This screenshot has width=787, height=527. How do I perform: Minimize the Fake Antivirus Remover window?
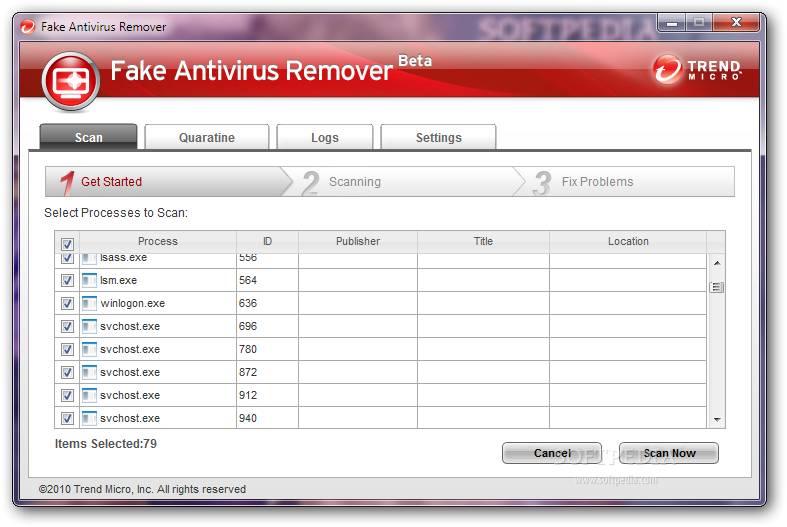pos(673,23)
